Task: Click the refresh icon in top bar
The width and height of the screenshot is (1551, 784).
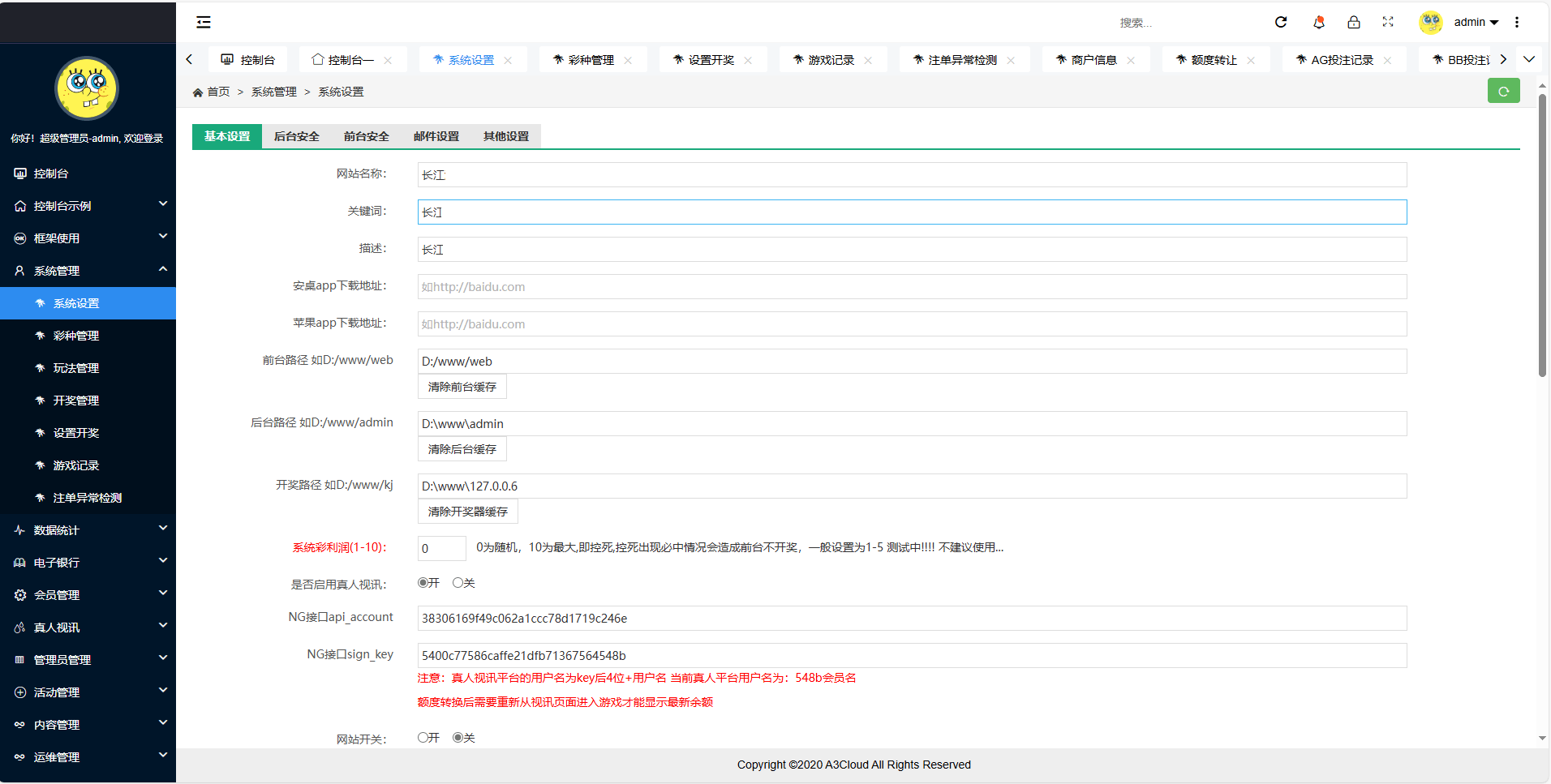Action: pos(1281,23)
